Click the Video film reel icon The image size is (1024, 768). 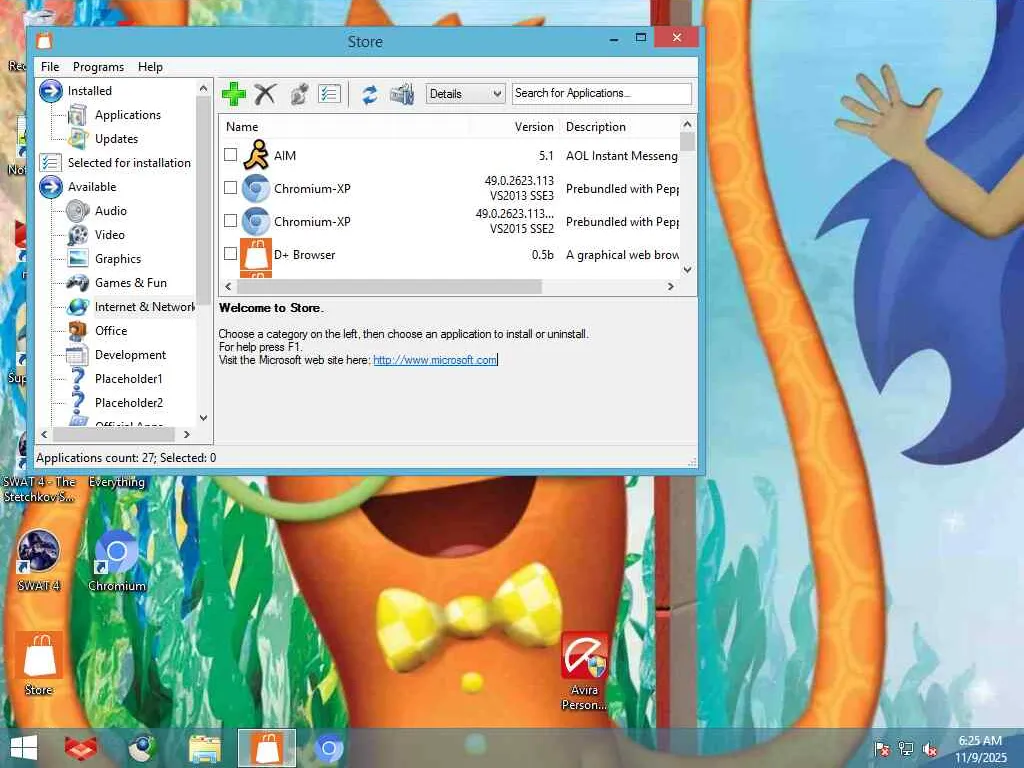[x=78, y=235]
